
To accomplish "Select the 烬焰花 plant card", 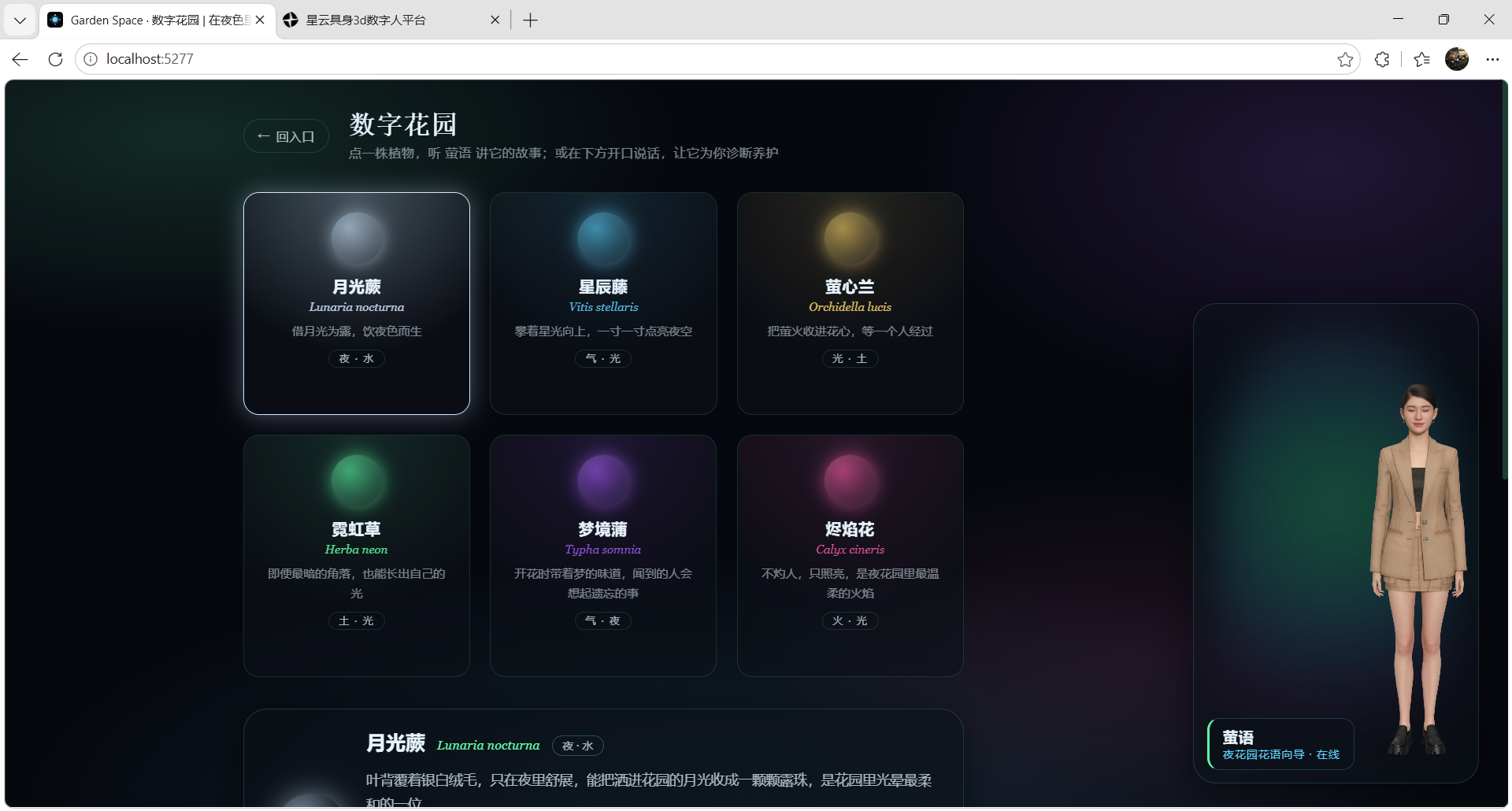I will pyautogui.click(x=850, y=556).
